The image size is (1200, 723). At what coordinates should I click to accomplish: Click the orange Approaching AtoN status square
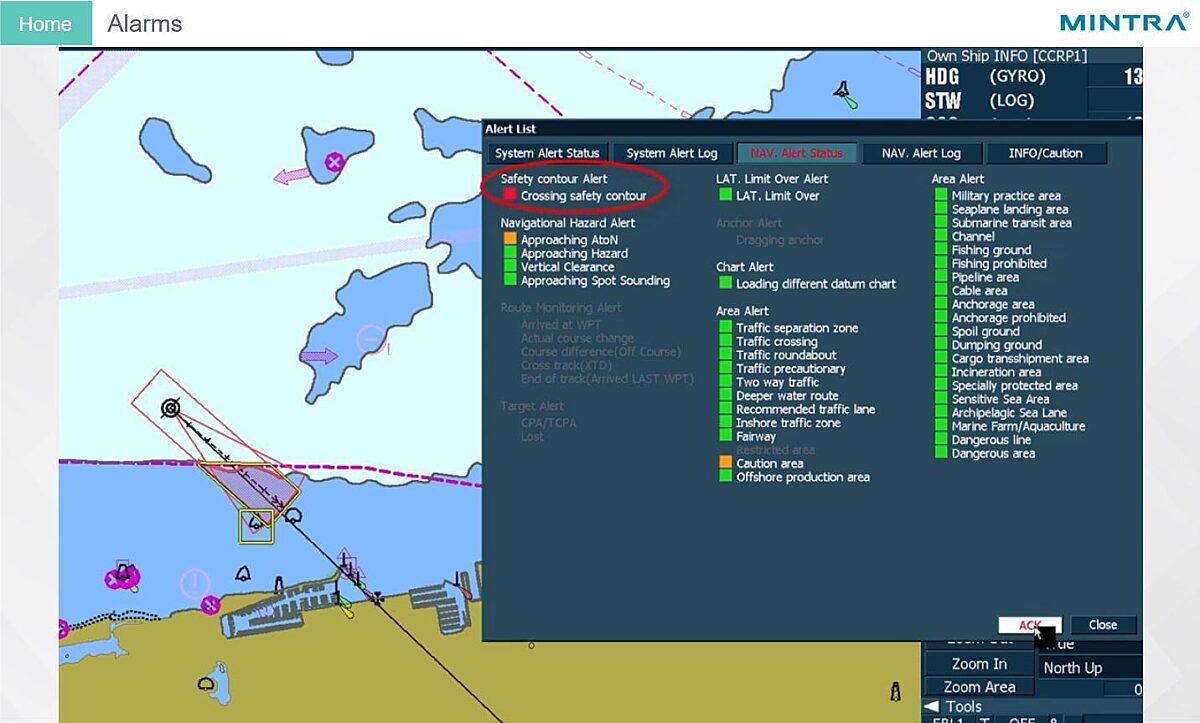tap(510, 240)
